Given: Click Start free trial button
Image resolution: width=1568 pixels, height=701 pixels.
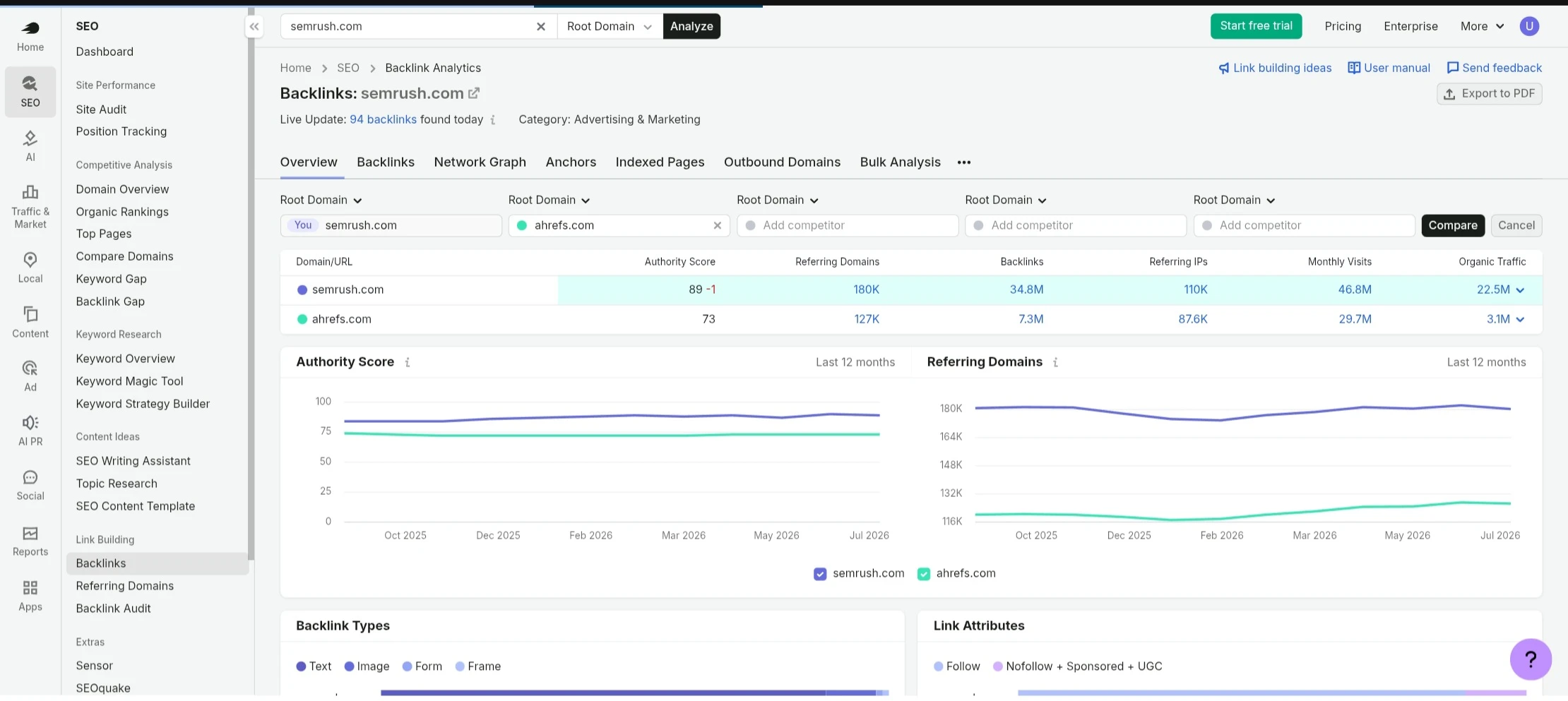Looking at the screenshot, I should pos(1256,26).
